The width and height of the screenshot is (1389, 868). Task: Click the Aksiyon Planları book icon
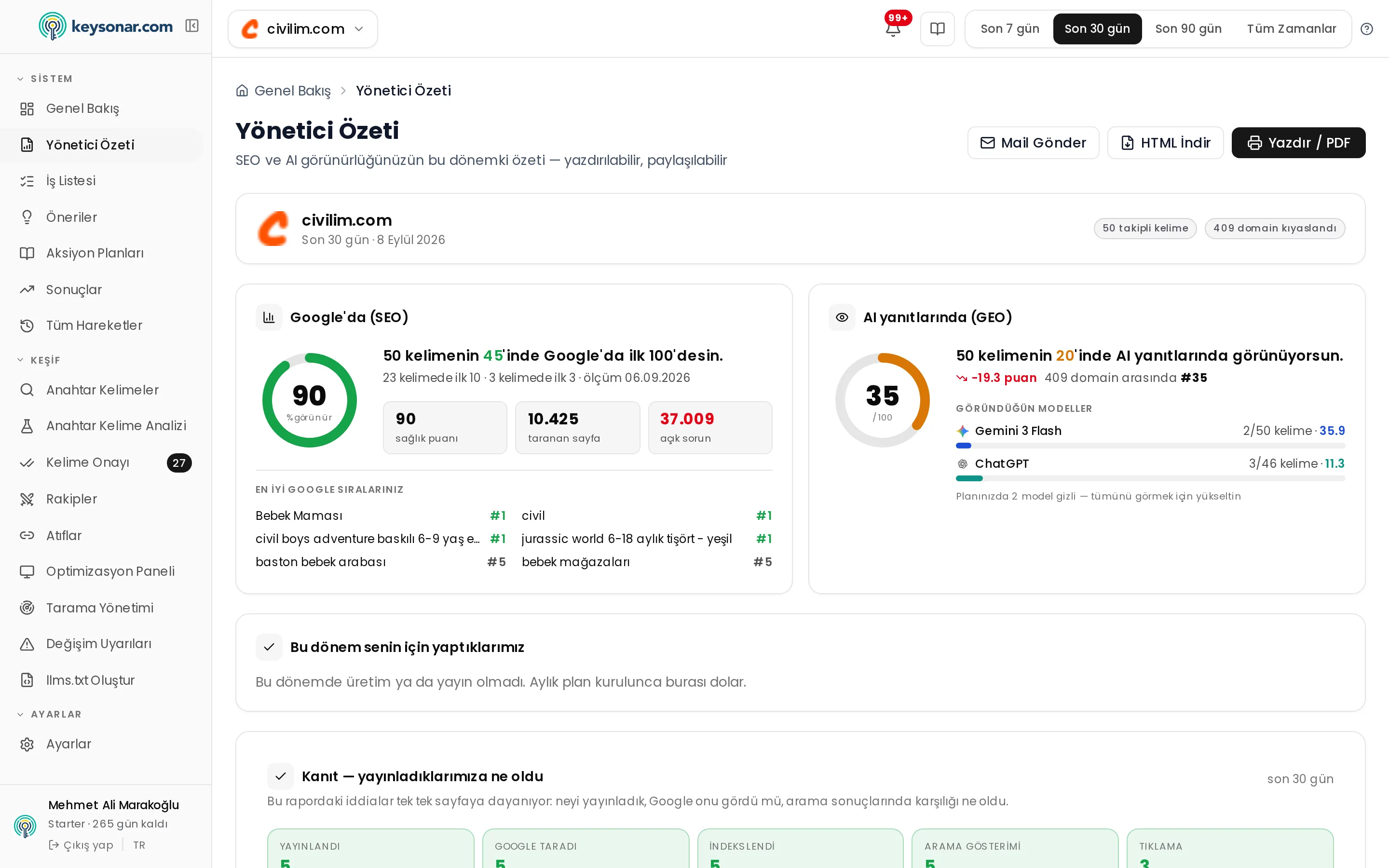tap(27, 253)
